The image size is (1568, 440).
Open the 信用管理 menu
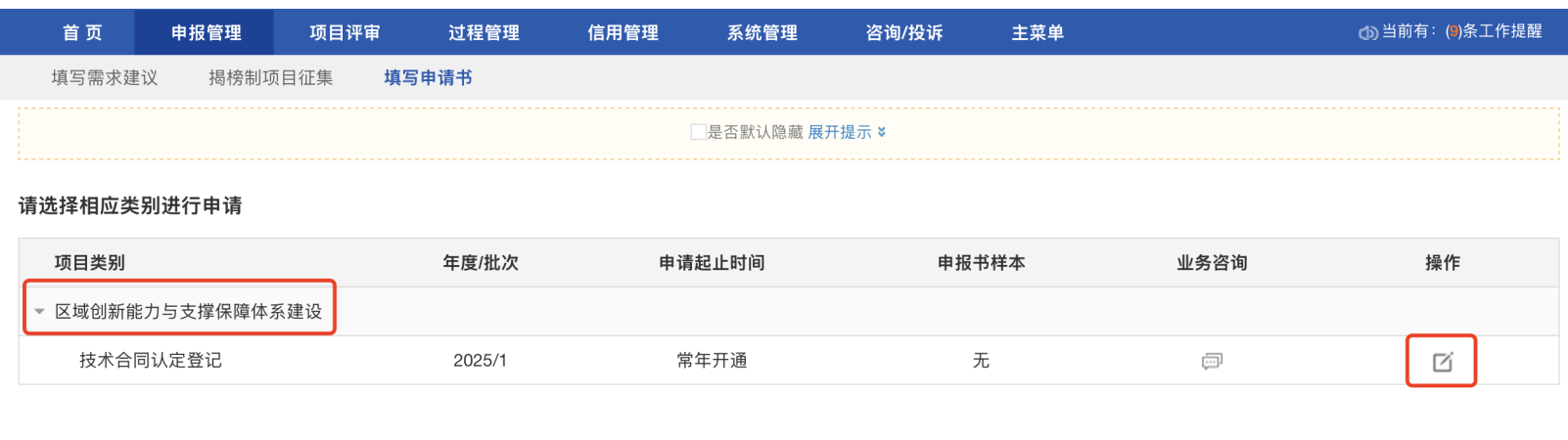623,33
